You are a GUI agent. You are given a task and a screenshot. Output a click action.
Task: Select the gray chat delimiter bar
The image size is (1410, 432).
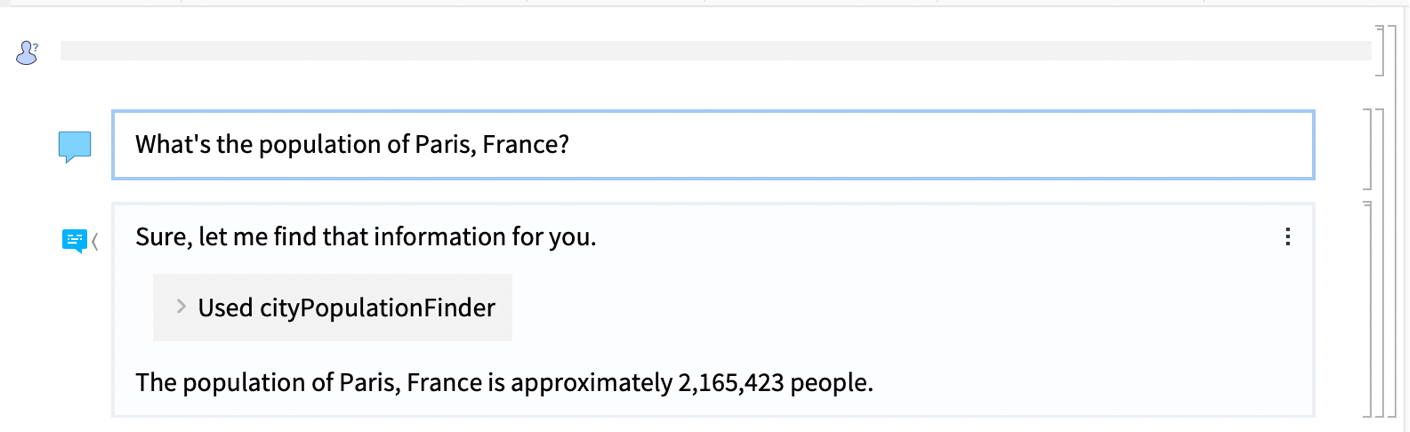[716, 51]
